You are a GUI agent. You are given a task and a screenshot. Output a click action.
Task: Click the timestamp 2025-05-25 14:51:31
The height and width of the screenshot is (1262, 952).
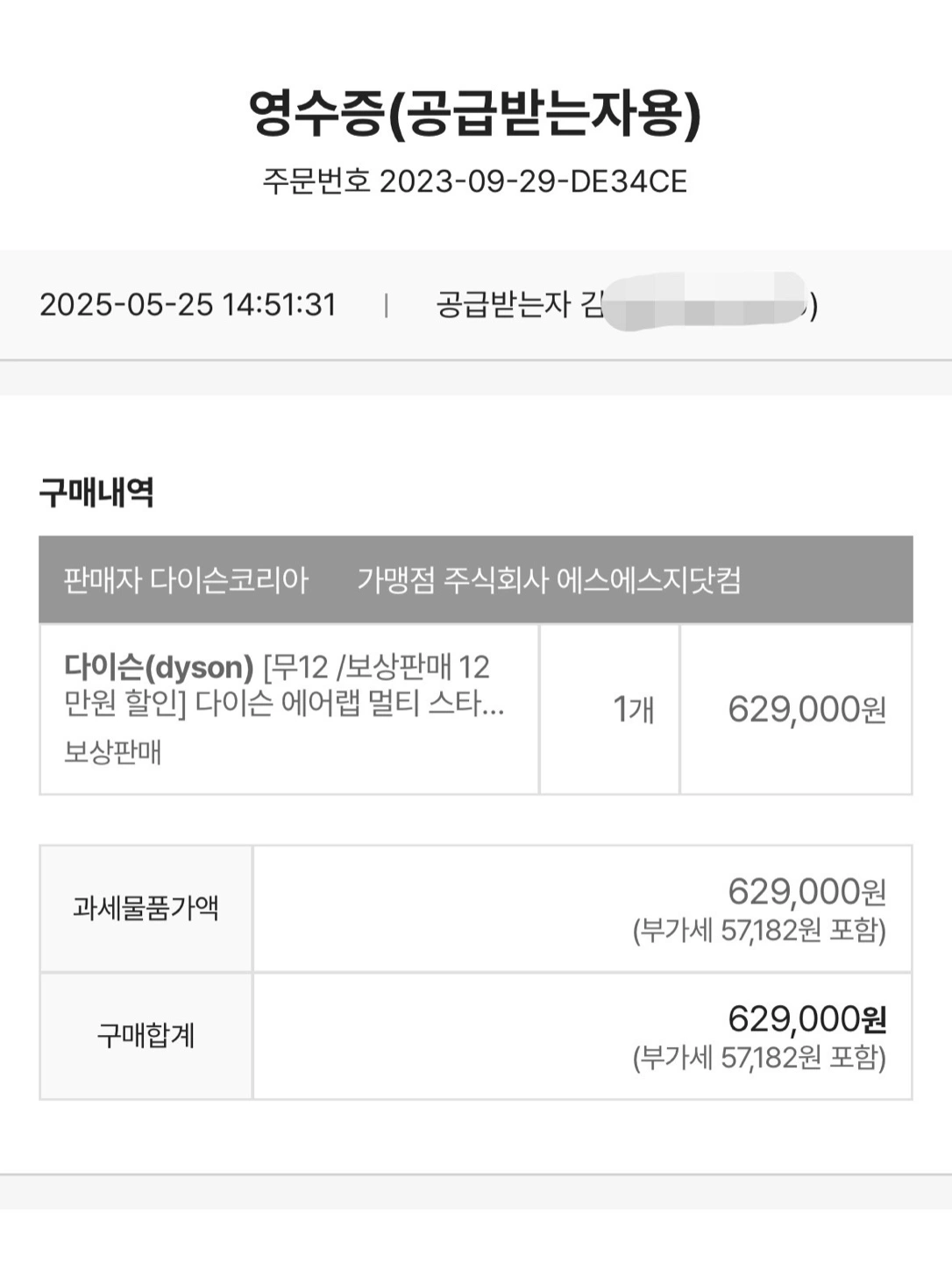tap(188, 304)
